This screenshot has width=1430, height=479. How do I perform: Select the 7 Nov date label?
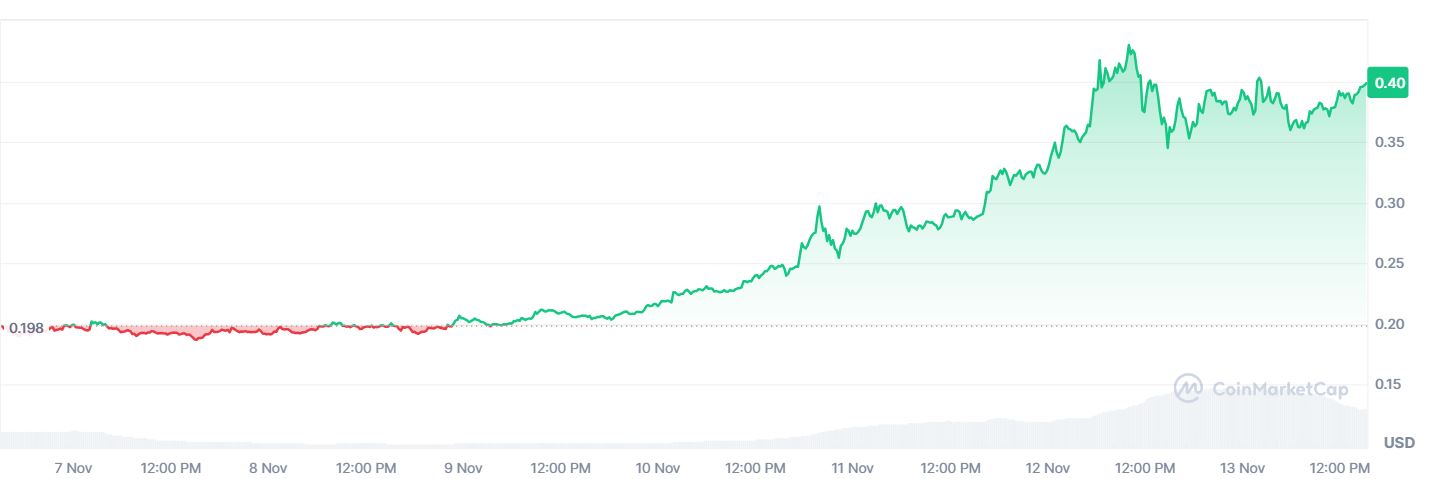click(x=72, y=467)
